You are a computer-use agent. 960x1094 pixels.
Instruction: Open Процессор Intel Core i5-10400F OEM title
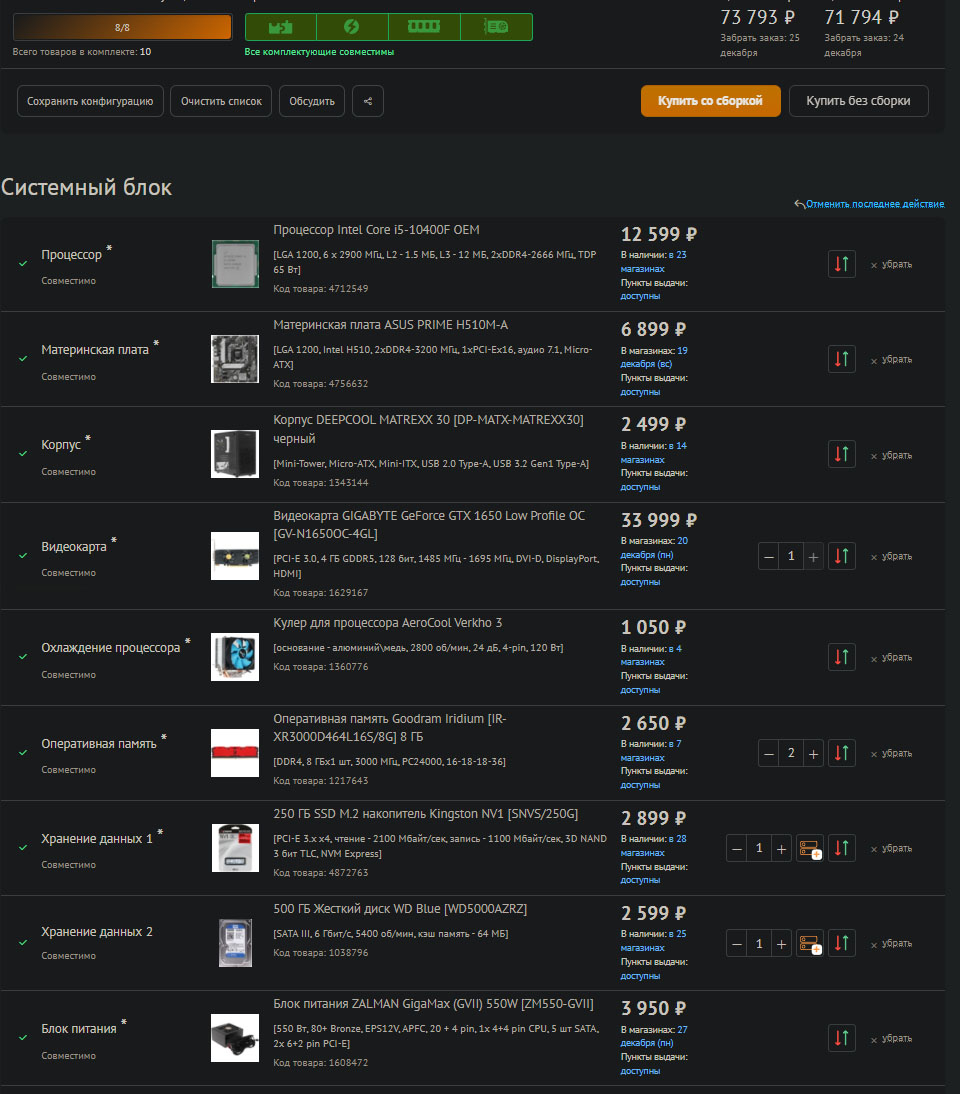point(376,230)
